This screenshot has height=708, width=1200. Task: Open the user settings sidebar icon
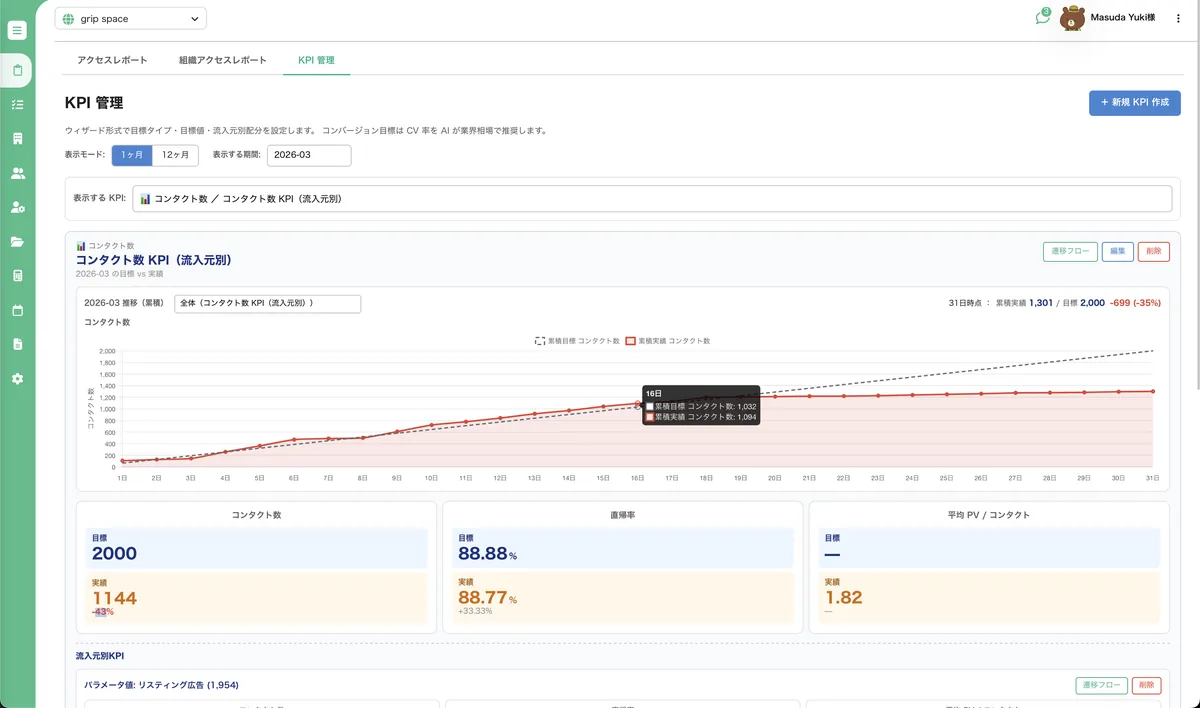point(17,207)
